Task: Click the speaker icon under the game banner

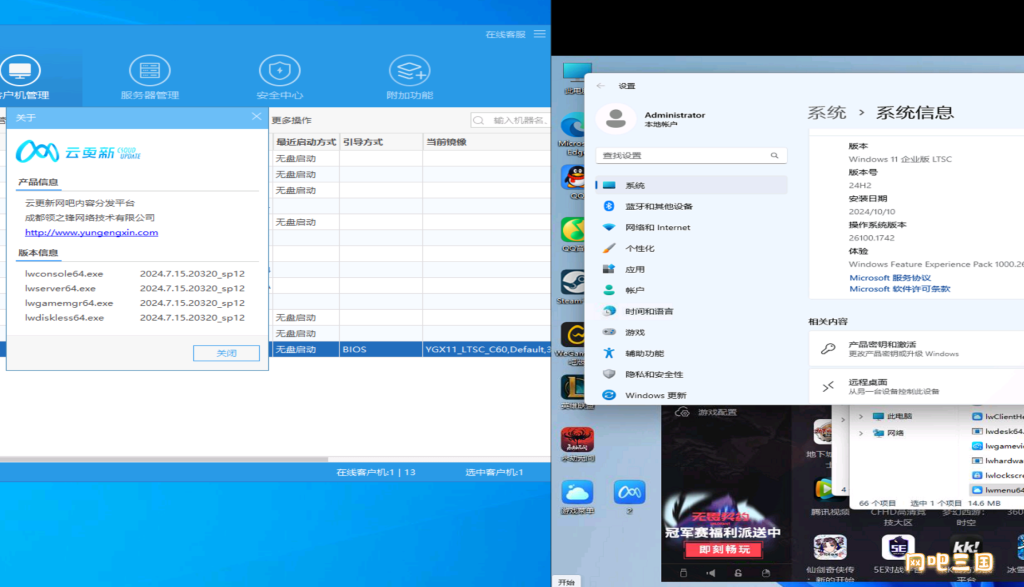Action: point(711,573)
